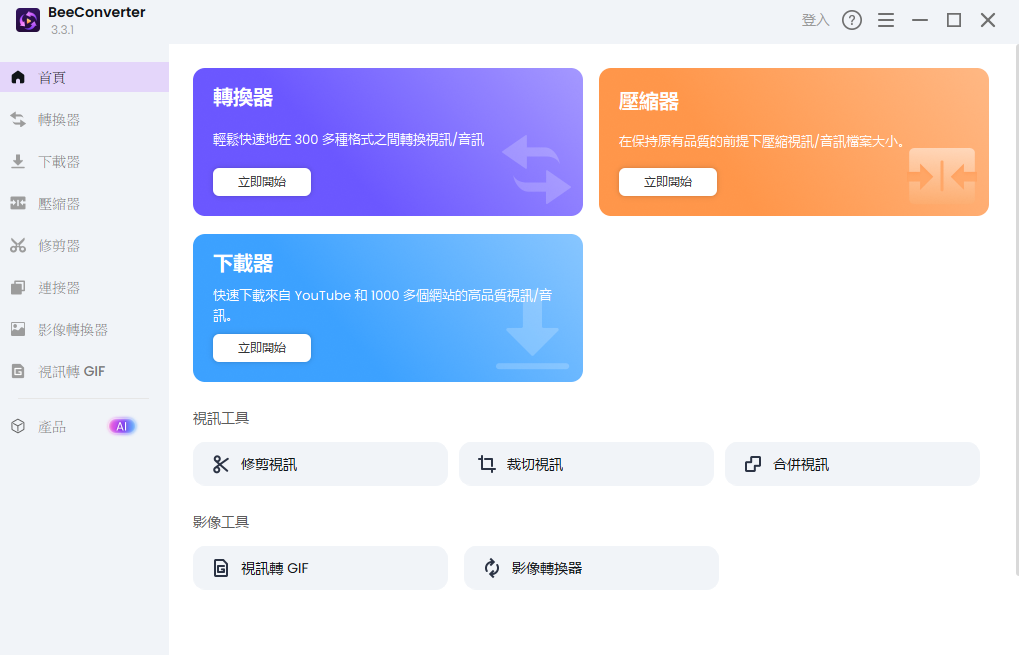1019x655 pixels.
Task: Open the 合併視訊 tool button
Action: pyautogui.click(x=852, y=464)
